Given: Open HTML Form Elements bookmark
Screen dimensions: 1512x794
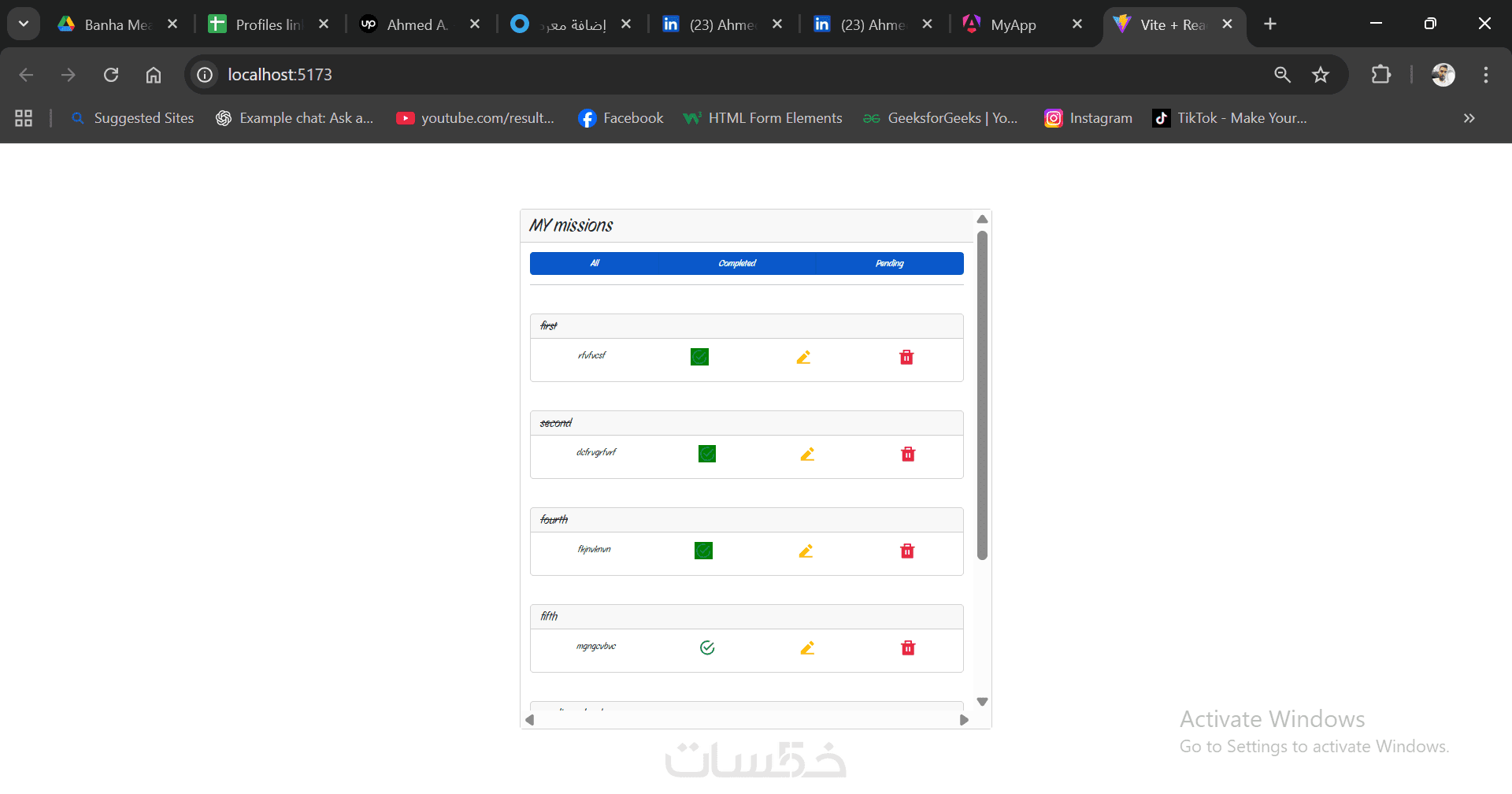Looking at the screenshot, I should click(762, 118).
